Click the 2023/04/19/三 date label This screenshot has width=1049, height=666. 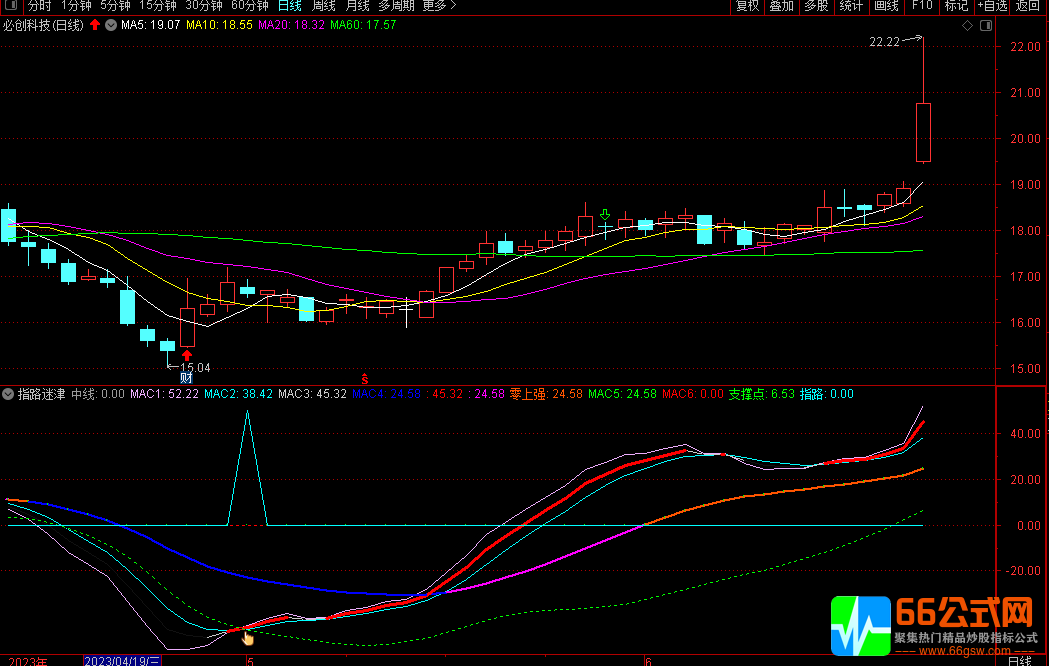tap(122, 661)
